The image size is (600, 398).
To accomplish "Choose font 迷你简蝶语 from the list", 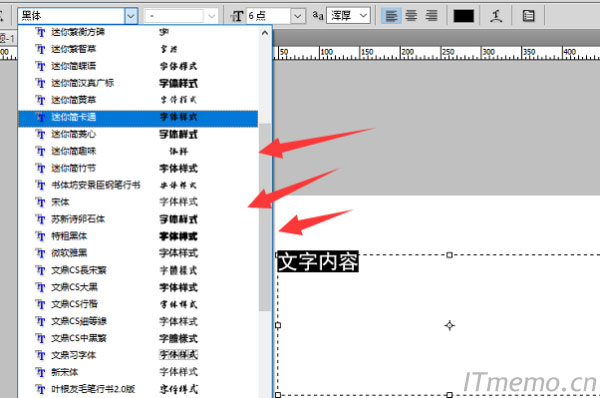I will 138,66.
